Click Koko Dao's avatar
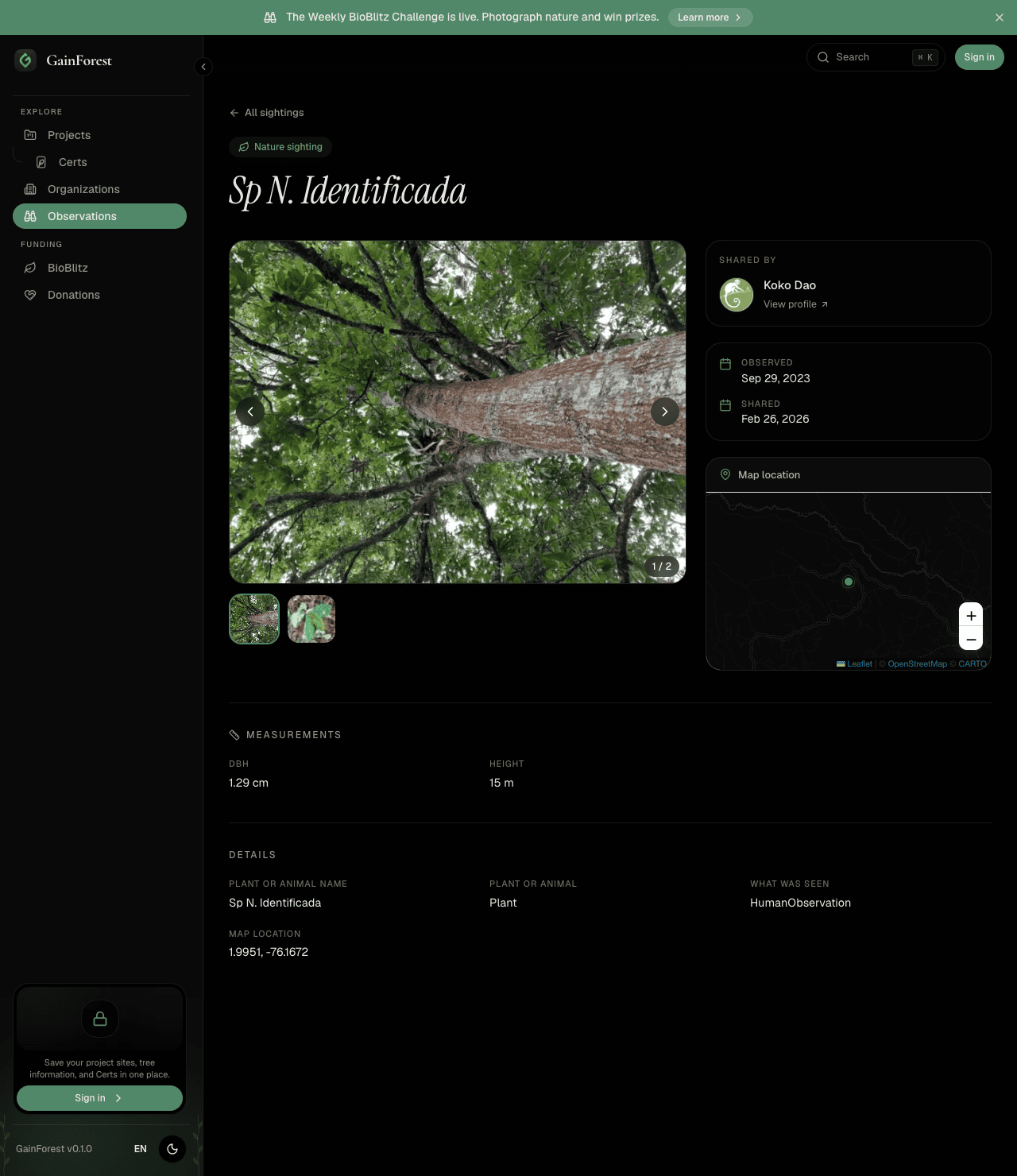This screenshot has height=1176, width=1017. (x=737, y=295)
